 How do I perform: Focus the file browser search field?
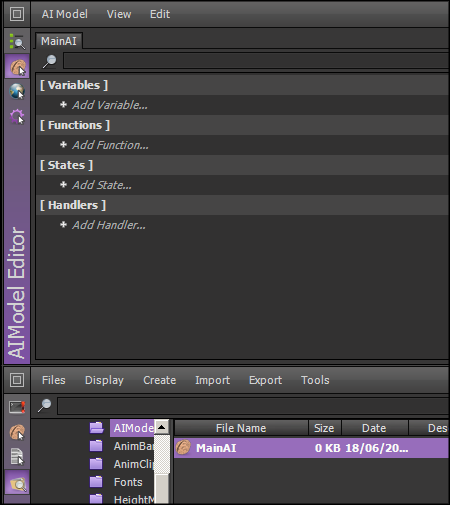[x=253, y=406]
